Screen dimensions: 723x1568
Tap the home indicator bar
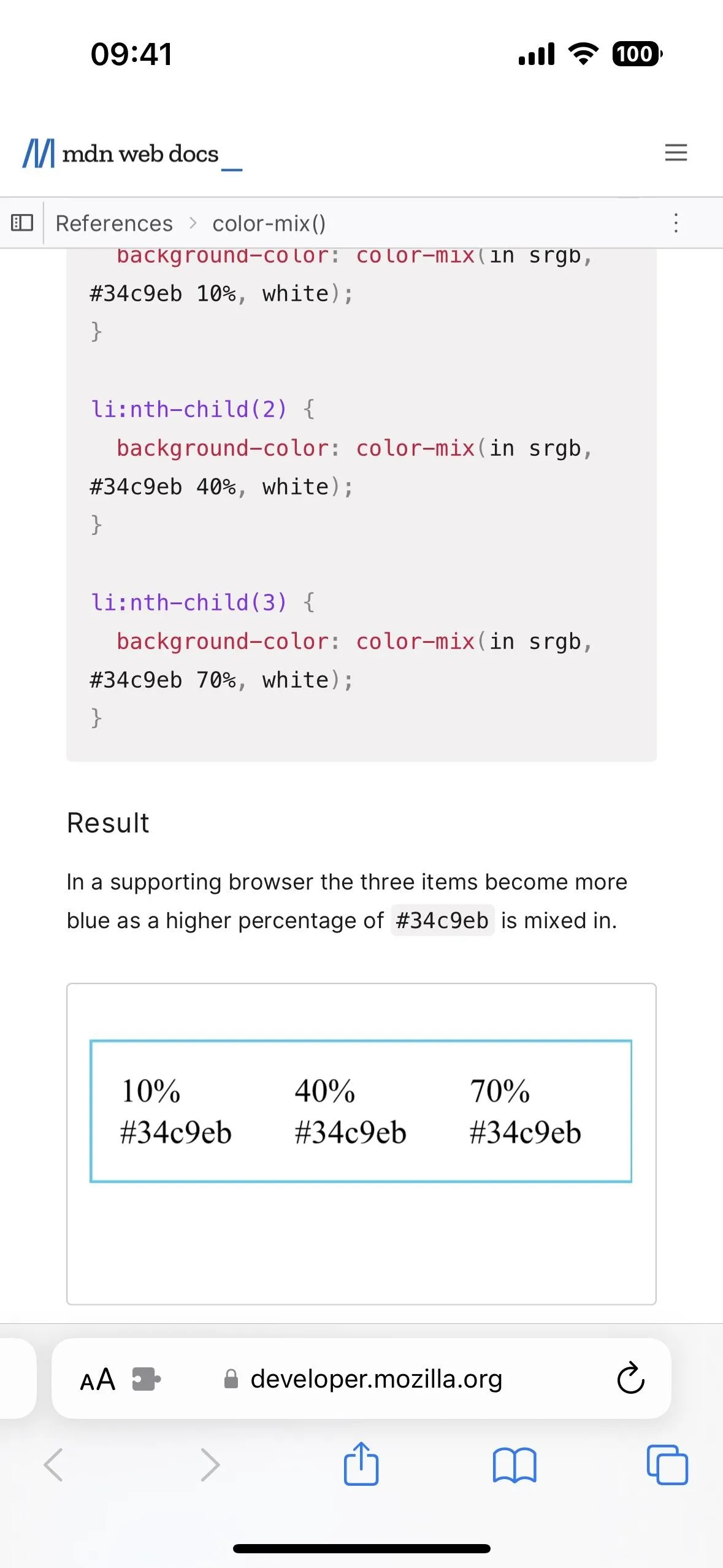[361, 1548]
